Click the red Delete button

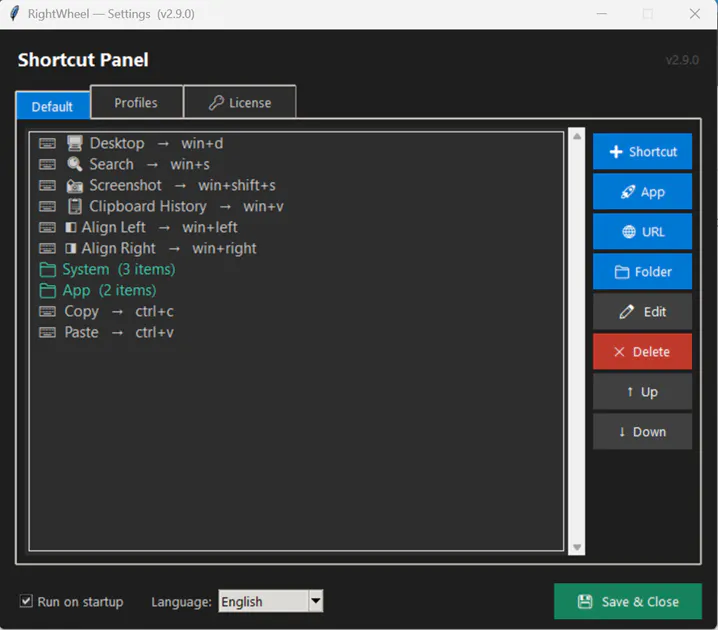tap(642, 352)
